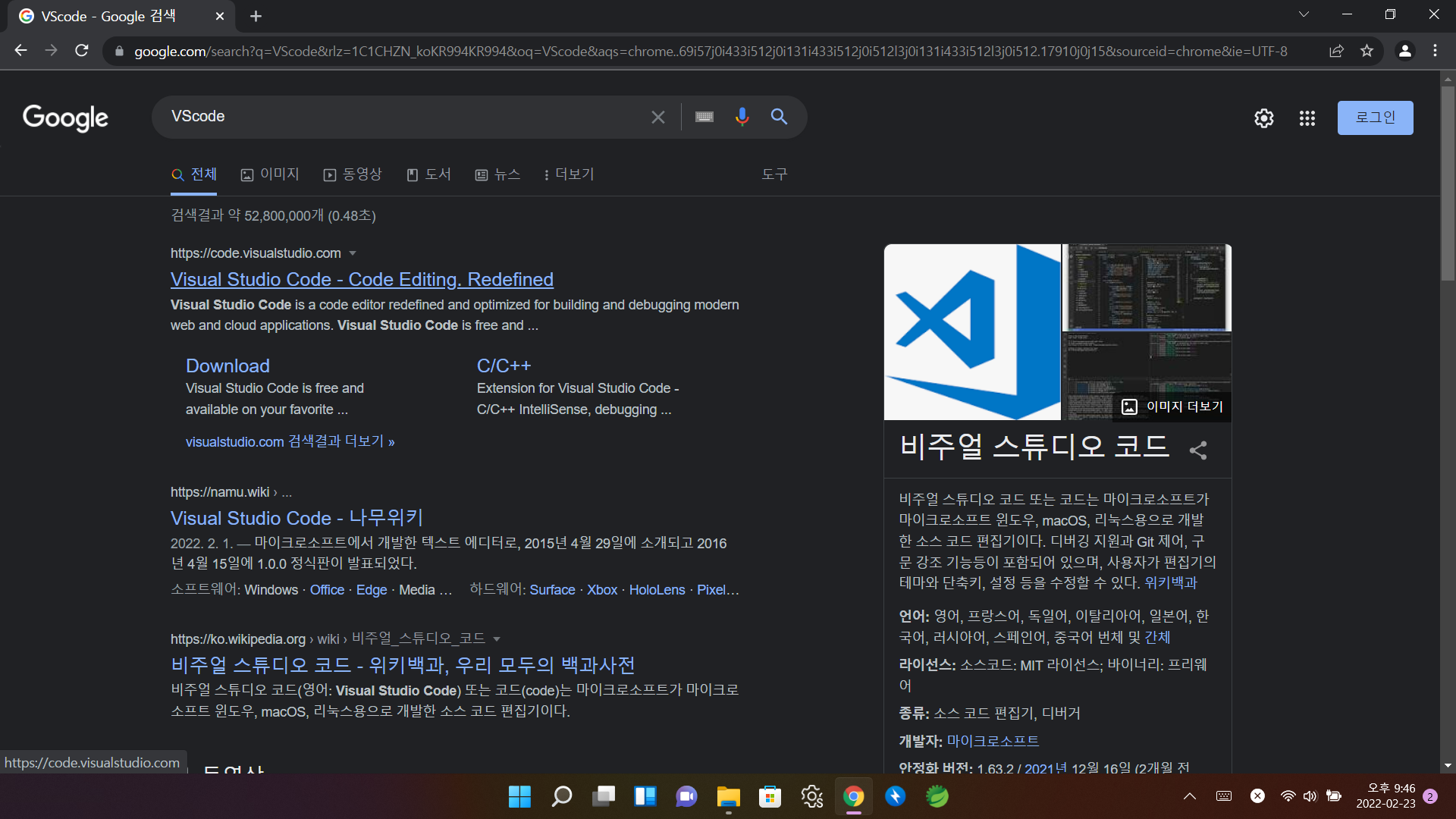
Task: Open the Google apps grid
Action: tap(1307, 118)
